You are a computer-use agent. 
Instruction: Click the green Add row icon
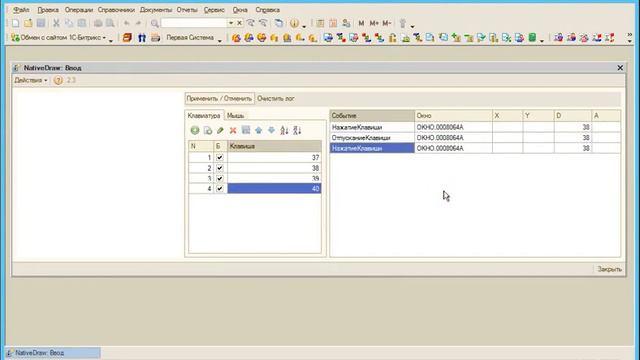[x=195, y=130]
